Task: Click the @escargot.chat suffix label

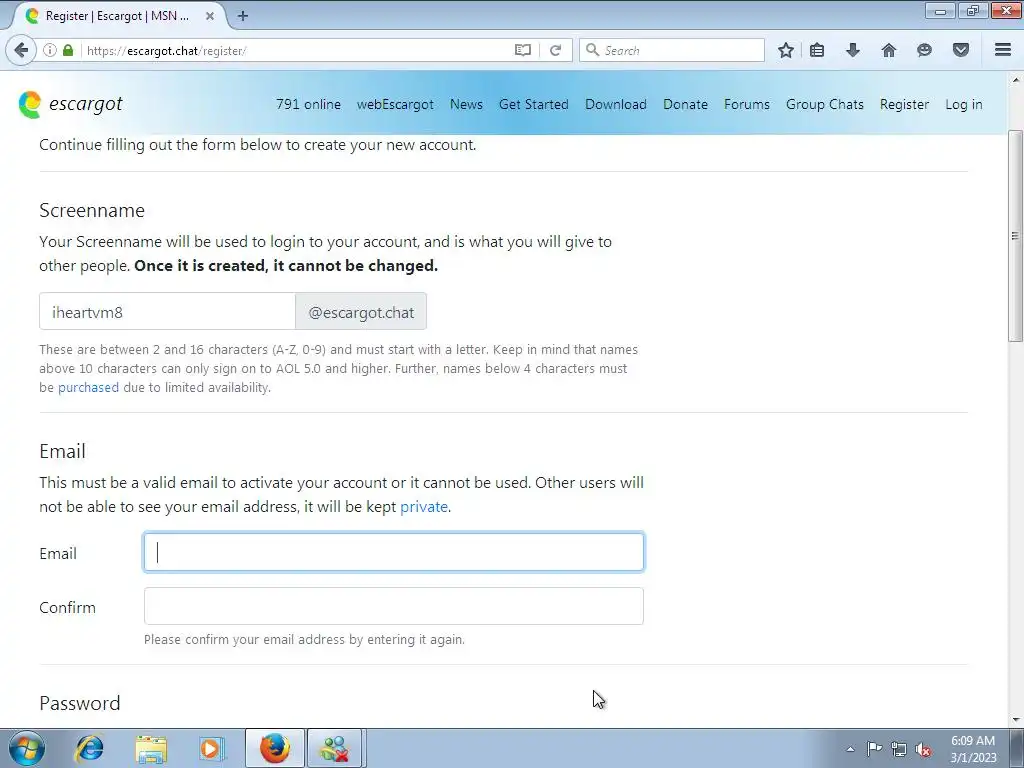Action: [361, 312]
